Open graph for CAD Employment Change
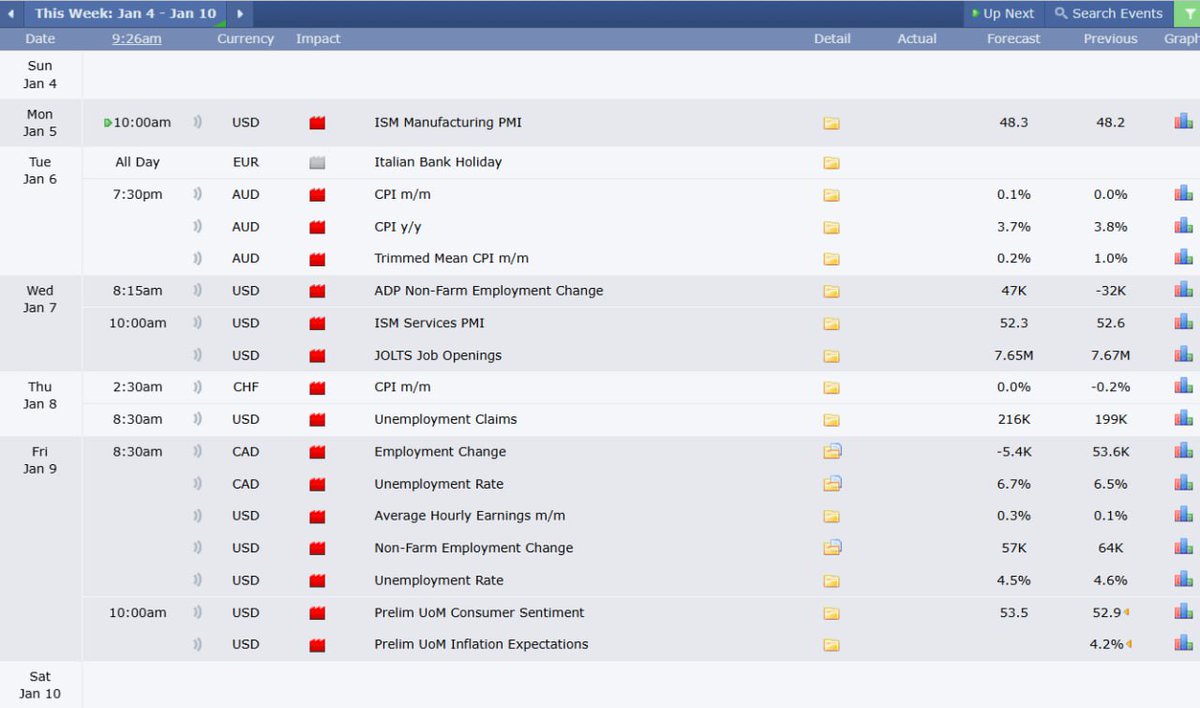 (x=1183, y=450)
